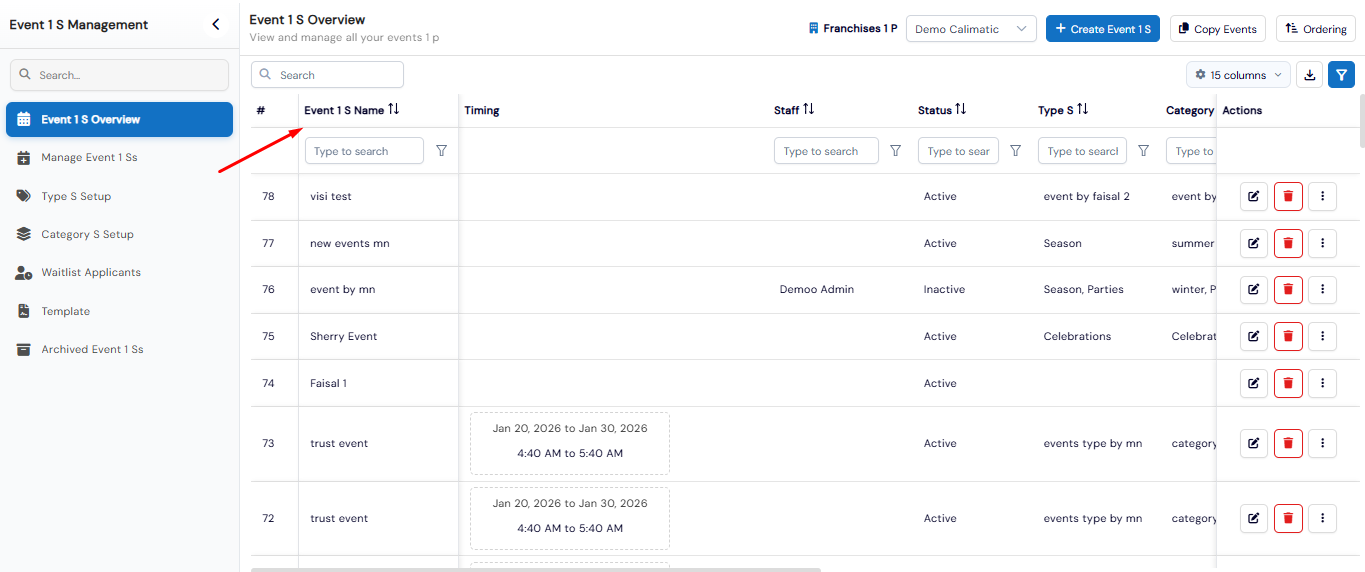This screenshot has height=572, width=1365.
Task: Toggle the blue filter button
Action: tap(1341, 75)
